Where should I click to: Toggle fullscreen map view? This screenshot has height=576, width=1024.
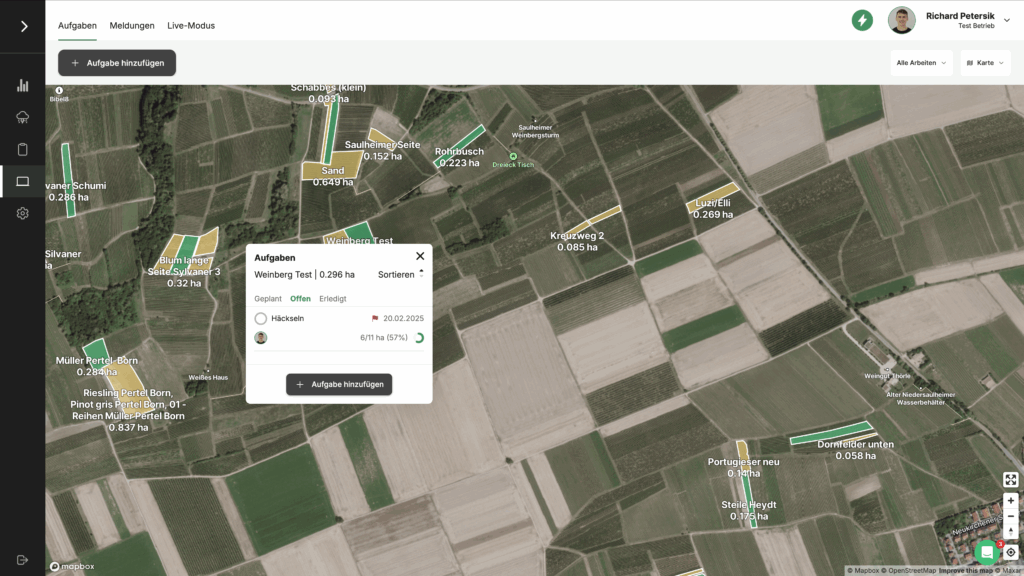point(1010,480)
